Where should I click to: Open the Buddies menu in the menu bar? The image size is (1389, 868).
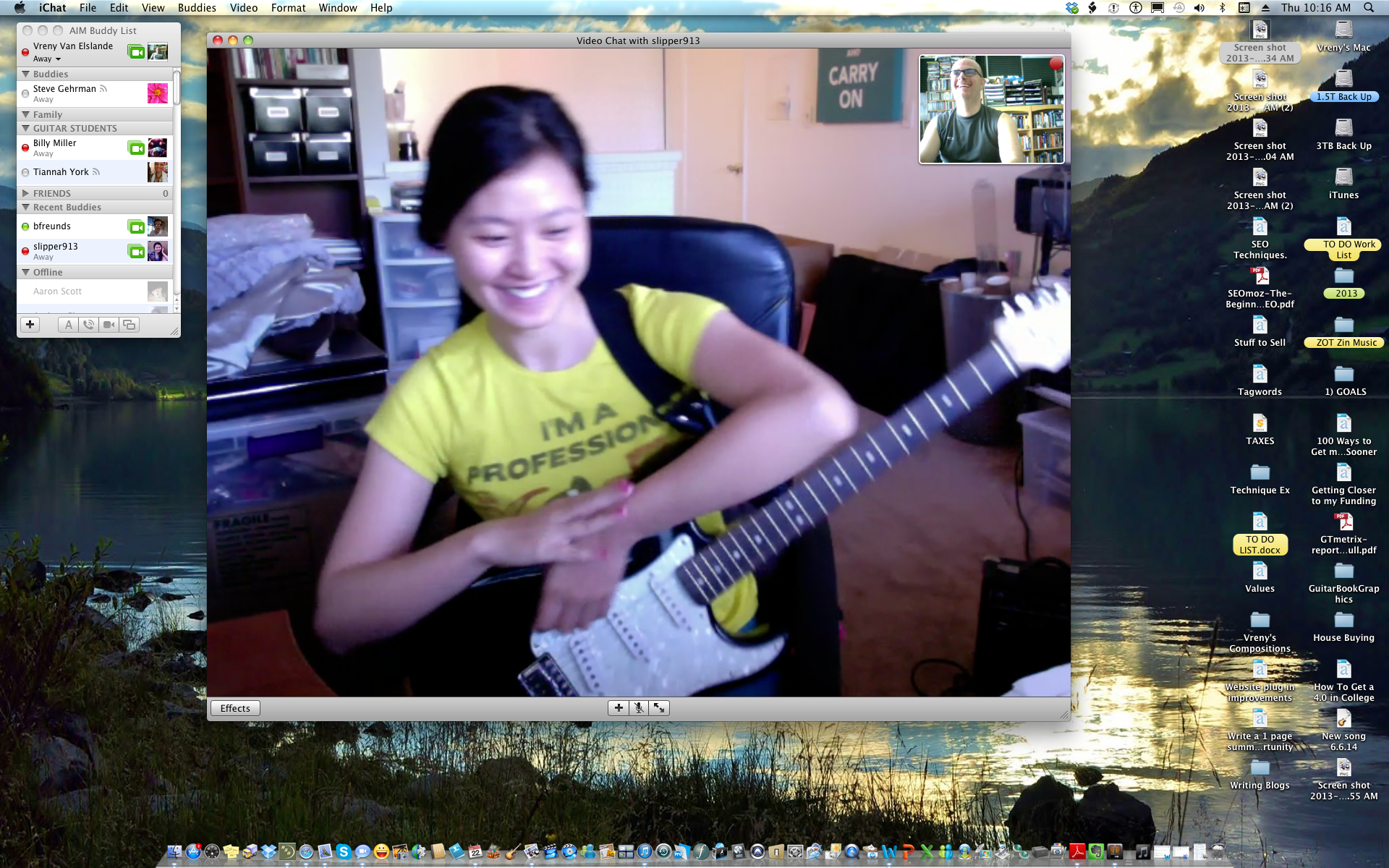[x=197, y=8]
